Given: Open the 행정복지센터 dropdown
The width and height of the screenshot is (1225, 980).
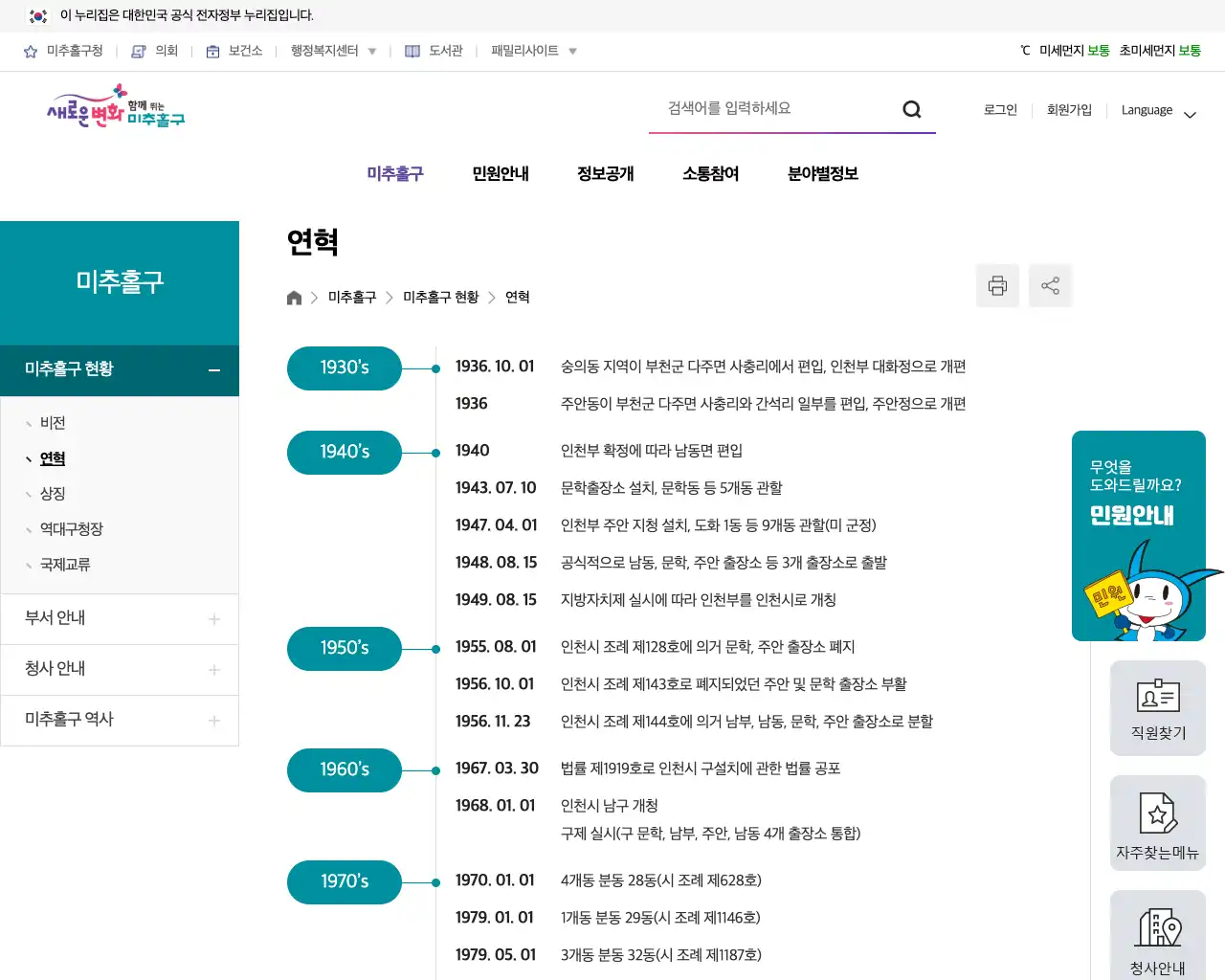Looking at the screenshot, I should point(372,51).
